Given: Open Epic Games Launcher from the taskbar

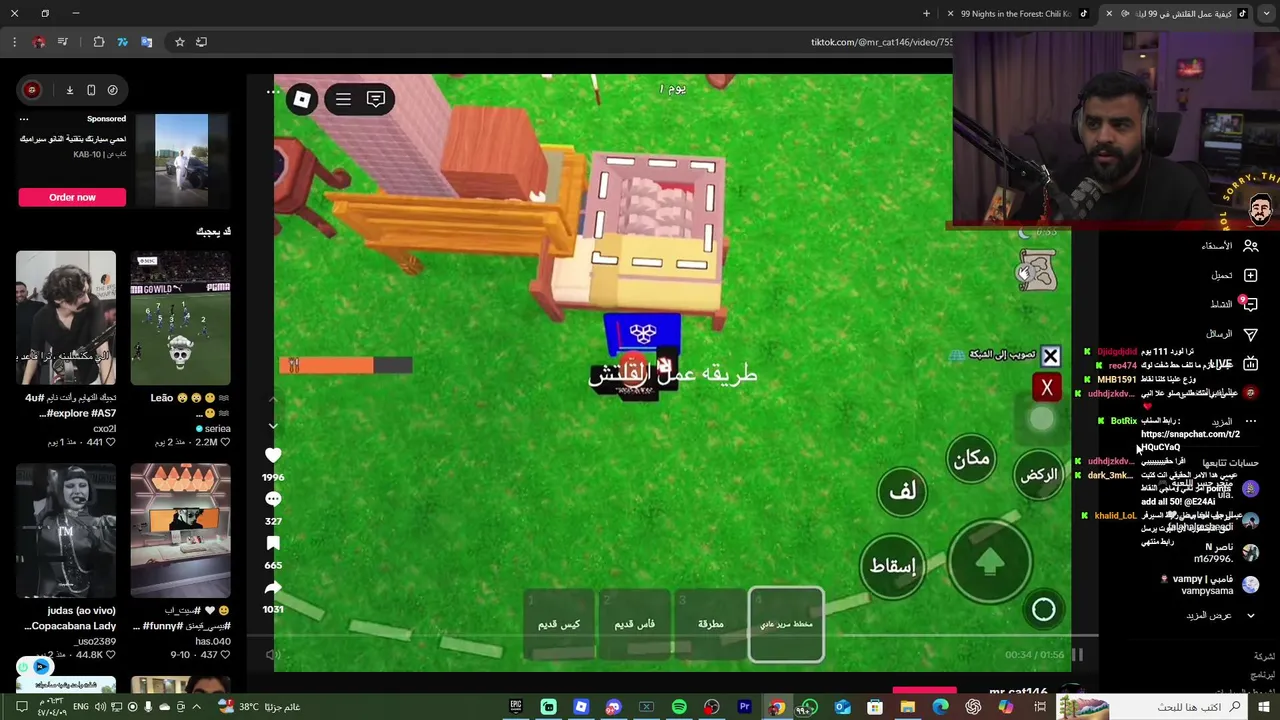Looking at the screenshot, I should (x=516, y=707).
